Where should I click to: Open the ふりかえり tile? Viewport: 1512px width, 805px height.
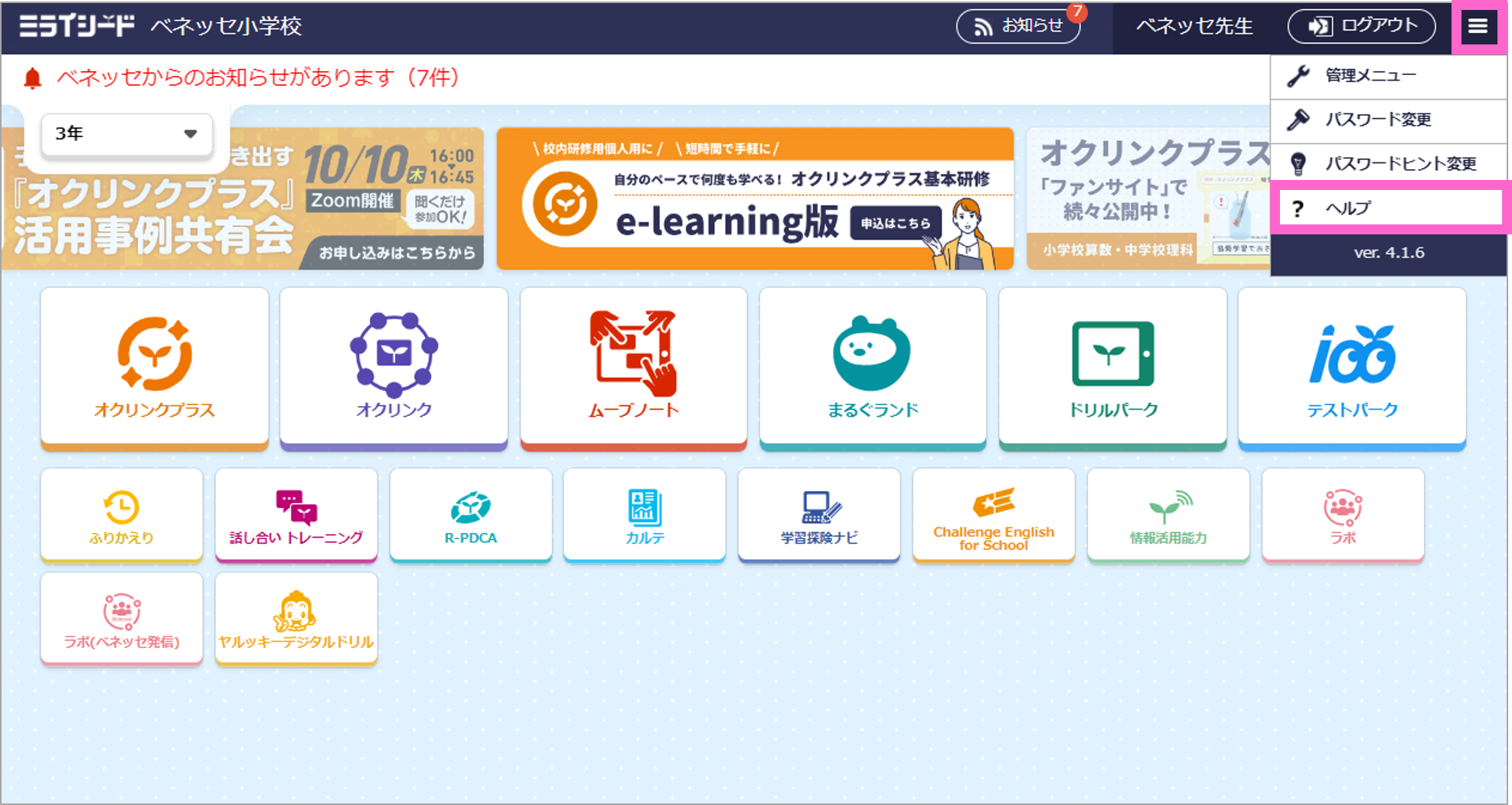pos(122,515)
